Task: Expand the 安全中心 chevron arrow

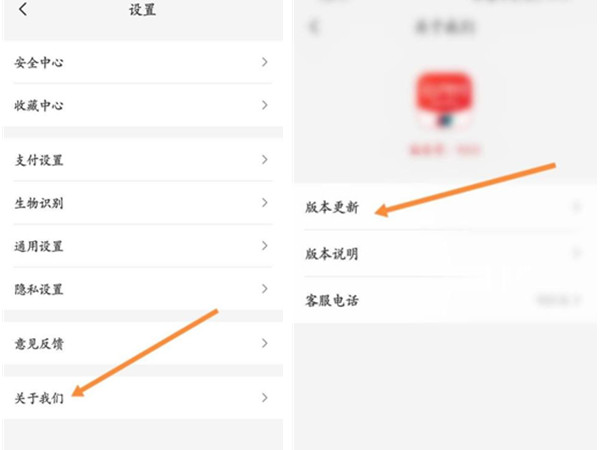Action: coord(264,62)
